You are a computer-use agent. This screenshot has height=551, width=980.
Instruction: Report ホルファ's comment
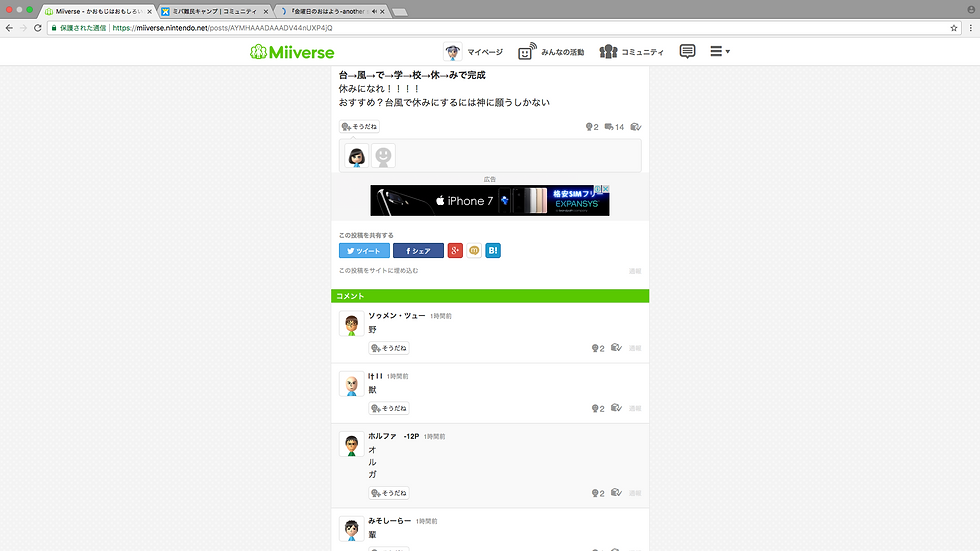[635, 493]
